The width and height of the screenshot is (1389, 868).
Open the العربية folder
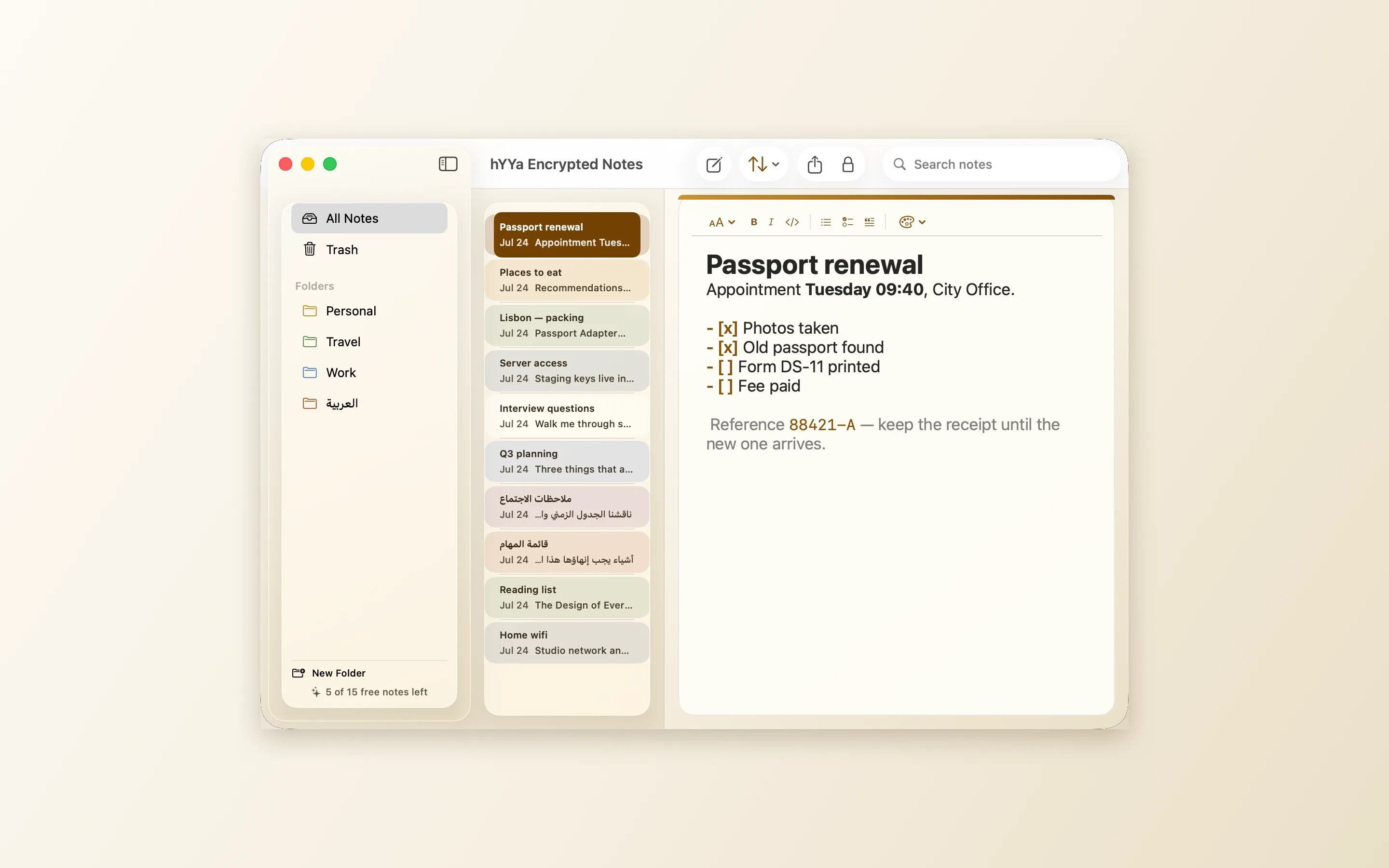pyautogui.click(x=369, y=404)
